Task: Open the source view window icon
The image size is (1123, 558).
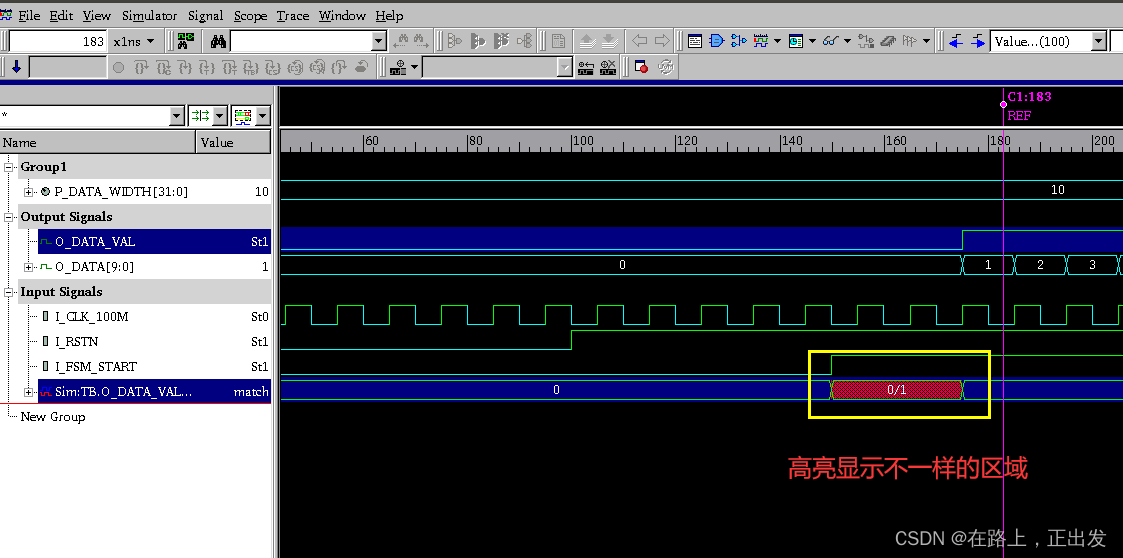Action: (695, 41)
